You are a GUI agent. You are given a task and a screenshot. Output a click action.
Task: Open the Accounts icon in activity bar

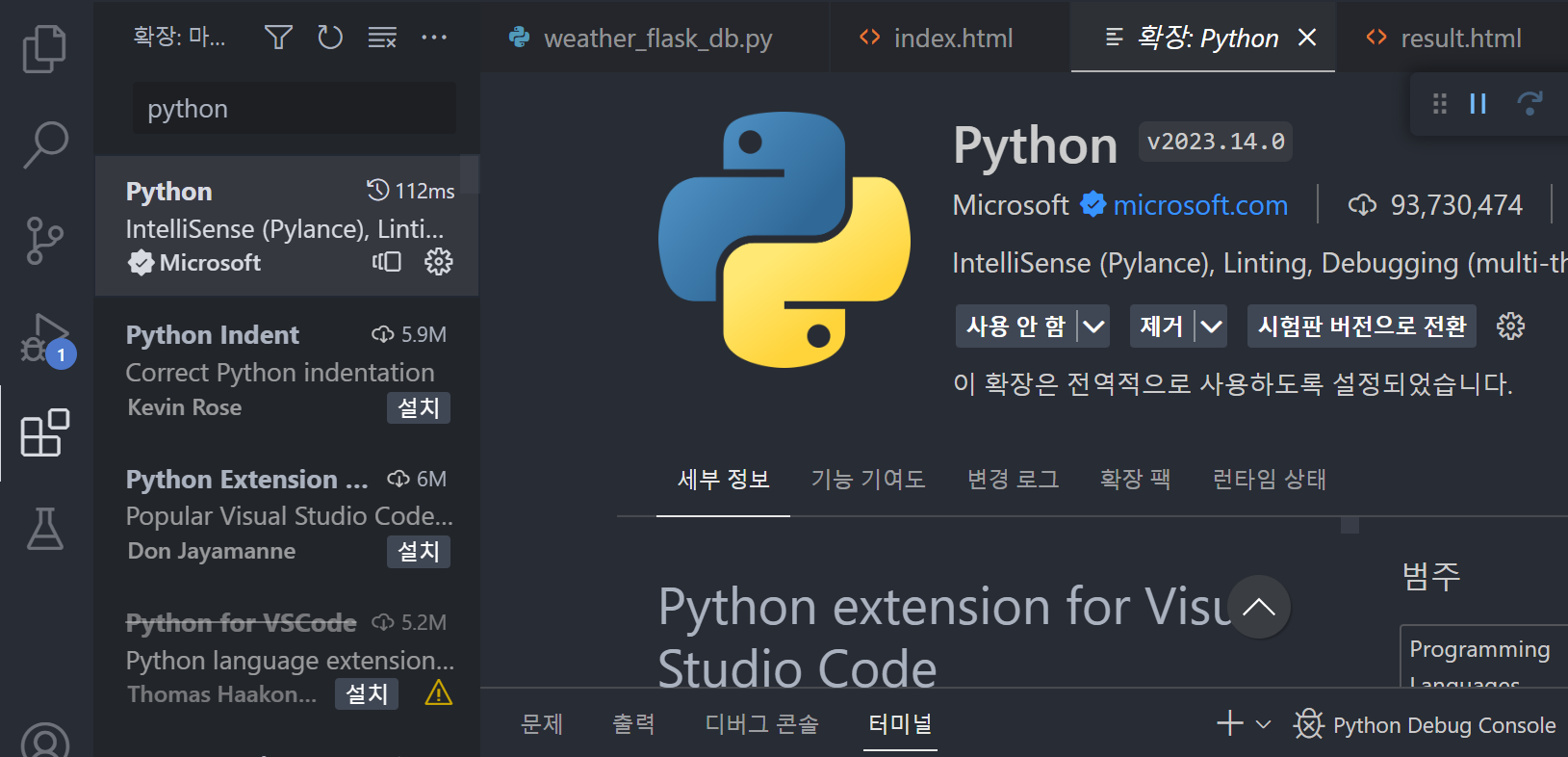click(45, 740)
